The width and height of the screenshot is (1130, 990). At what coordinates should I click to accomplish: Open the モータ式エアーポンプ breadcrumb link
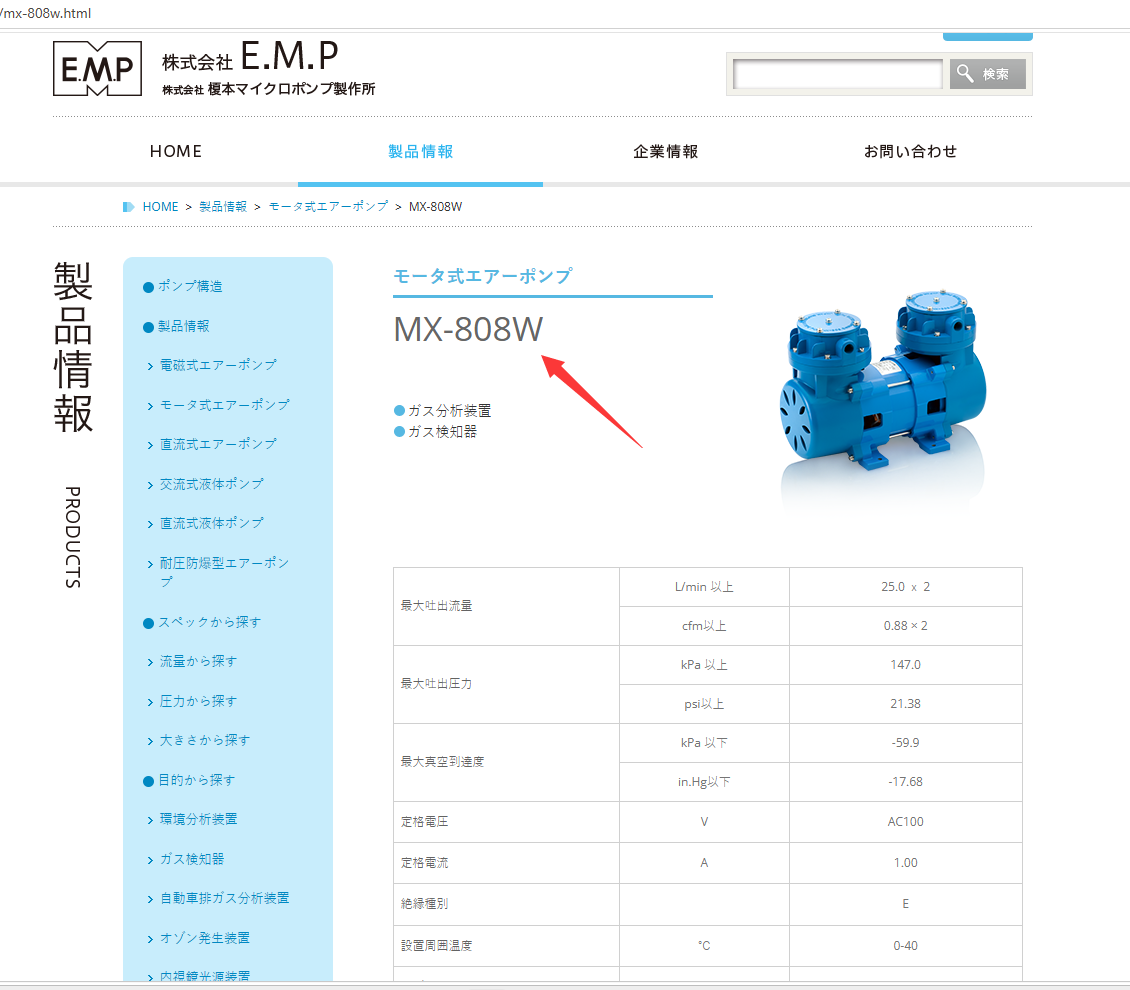(x=326, y=206)
